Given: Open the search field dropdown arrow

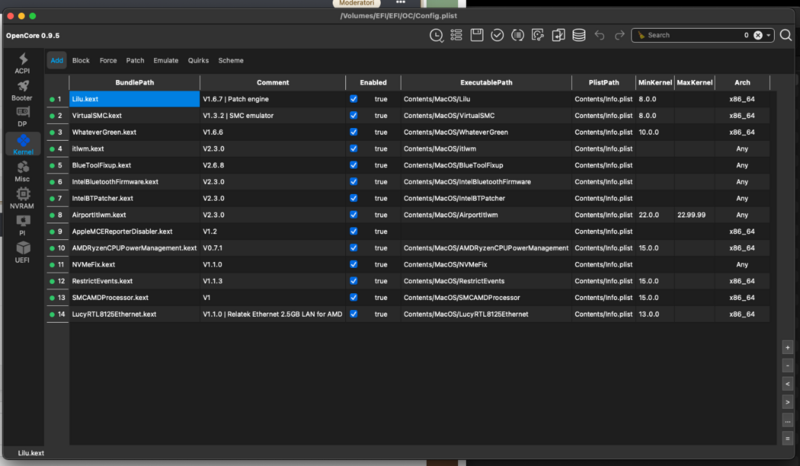Looking at the screenshot, I should click(x=768, y=35).
